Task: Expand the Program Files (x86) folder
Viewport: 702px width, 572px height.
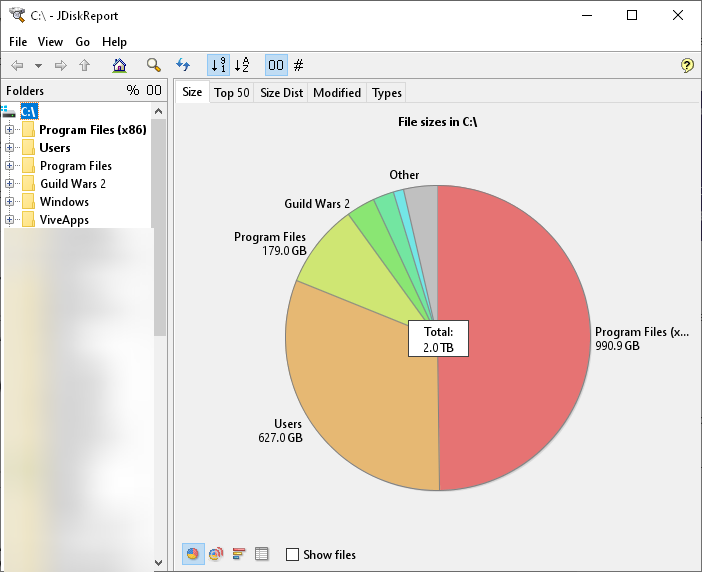Action: tap(9, 130)
